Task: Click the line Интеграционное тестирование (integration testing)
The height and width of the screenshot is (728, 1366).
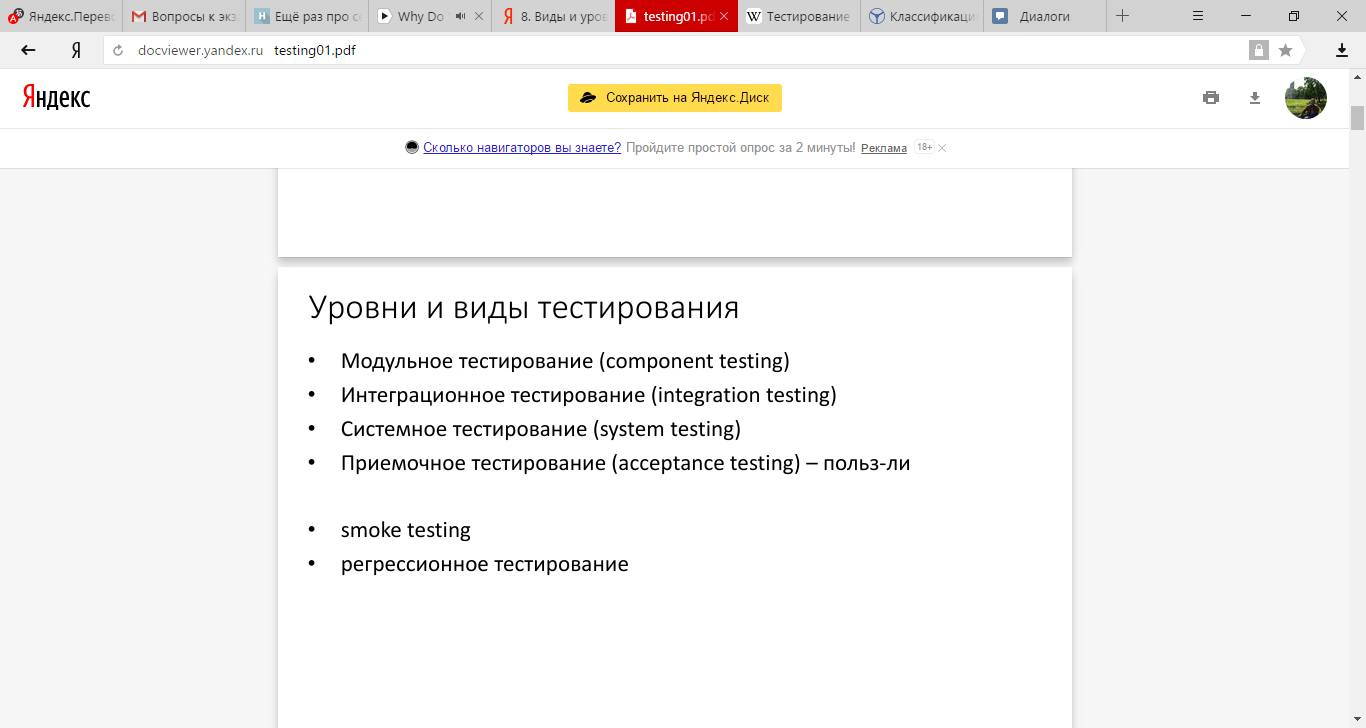Action: pyautogui.click(x=589, y=395)
